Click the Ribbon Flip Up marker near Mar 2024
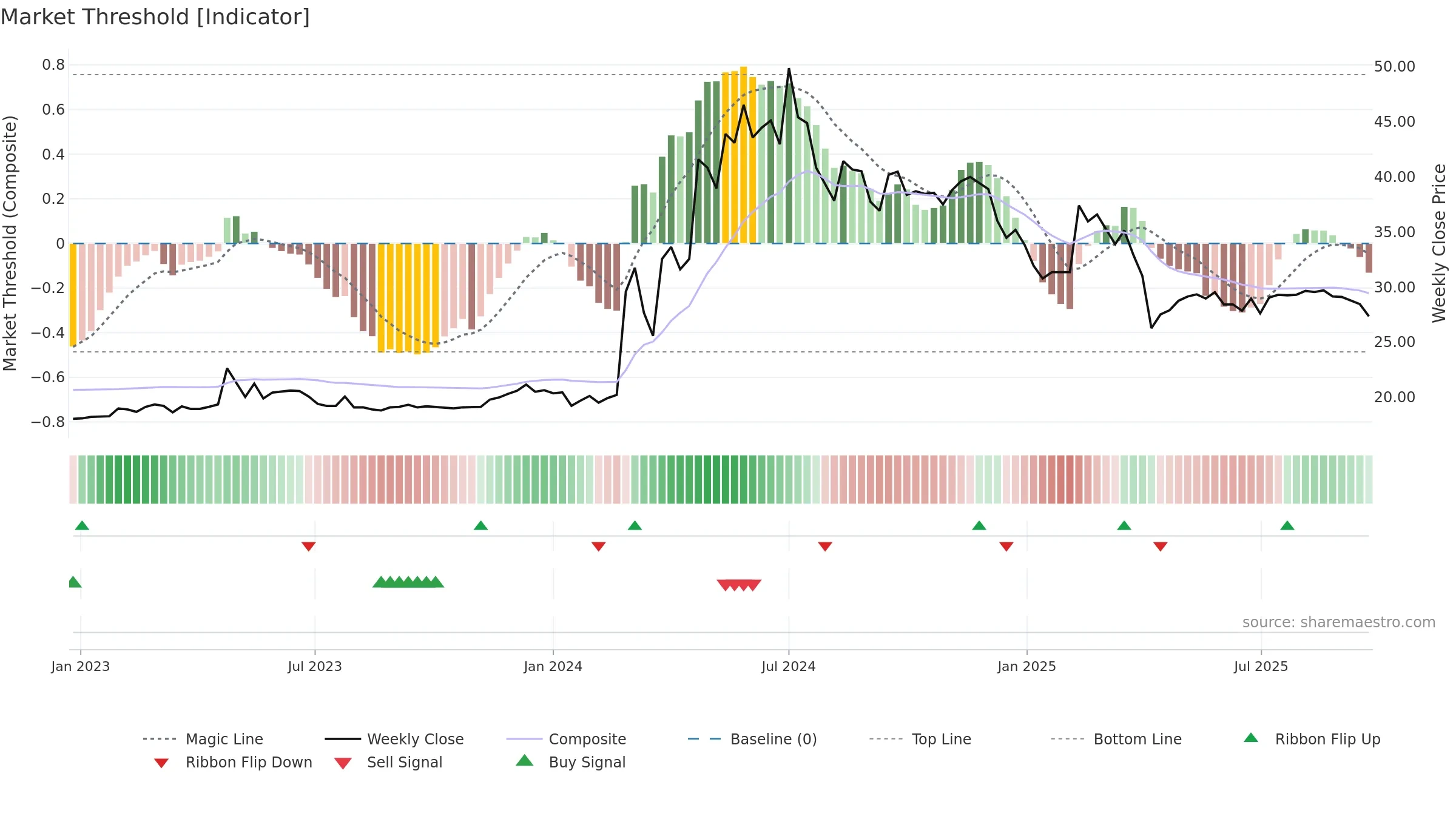This screenshot has height=819, width=1456. (635, 525)
